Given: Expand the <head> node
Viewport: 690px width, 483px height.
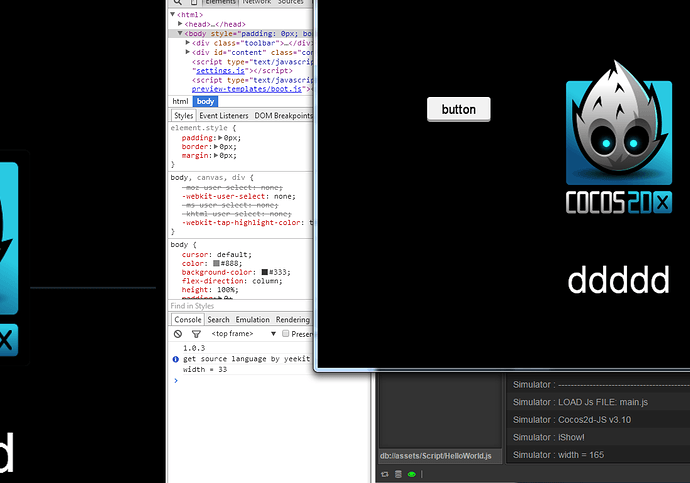Looking at the screenshot, I should [180, 24].
